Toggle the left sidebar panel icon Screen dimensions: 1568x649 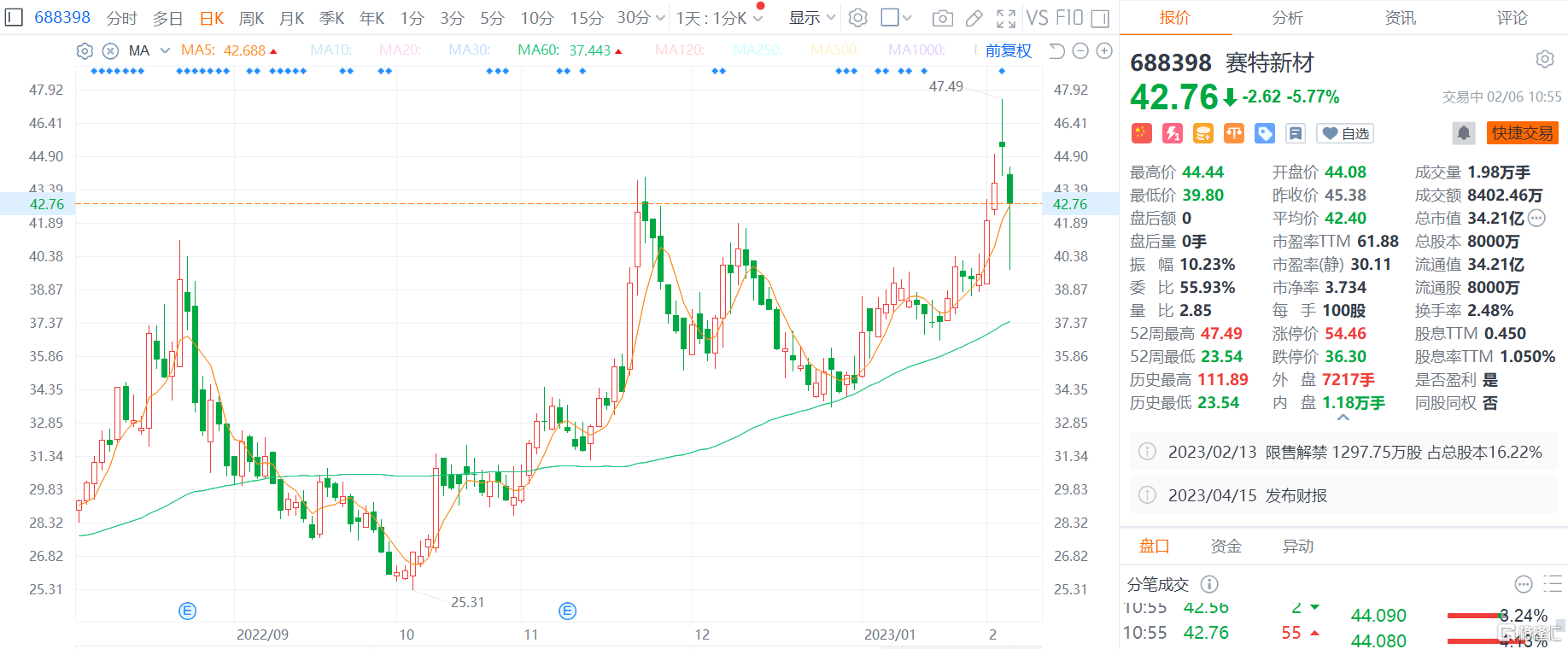point(14,18)
